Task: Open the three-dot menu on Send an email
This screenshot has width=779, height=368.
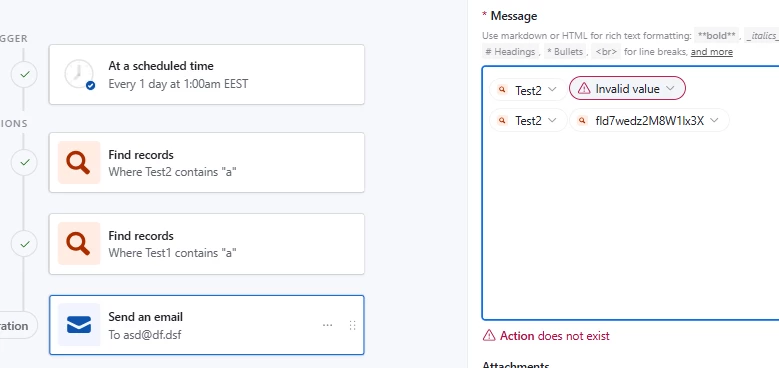Action: [x=327, y=325]
